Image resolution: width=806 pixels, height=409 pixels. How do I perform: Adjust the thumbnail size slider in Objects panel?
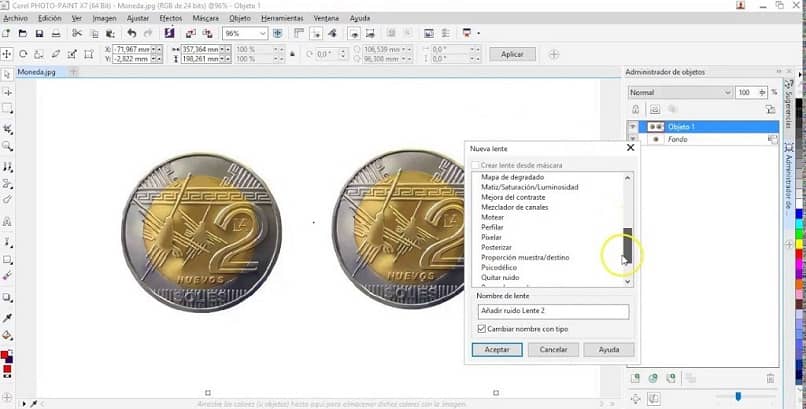738,396
